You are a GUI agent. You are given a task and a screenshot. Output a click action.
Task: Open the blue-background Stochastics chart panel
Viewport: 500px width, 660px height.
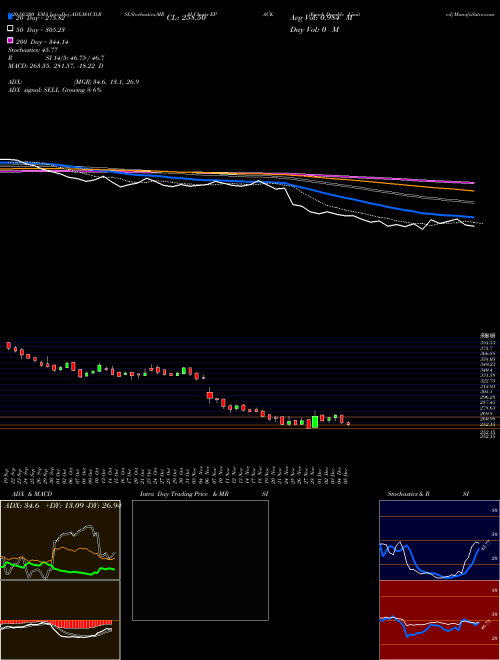pos(439,540)
